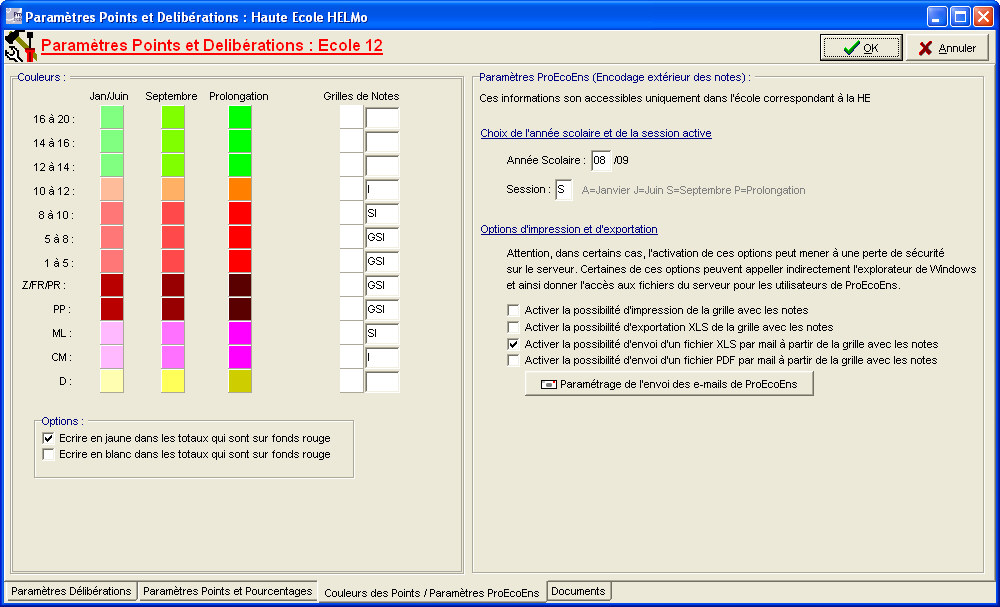
Task: Click the Prolongation magenta swatch for CM
Action: tap(240, 357)
